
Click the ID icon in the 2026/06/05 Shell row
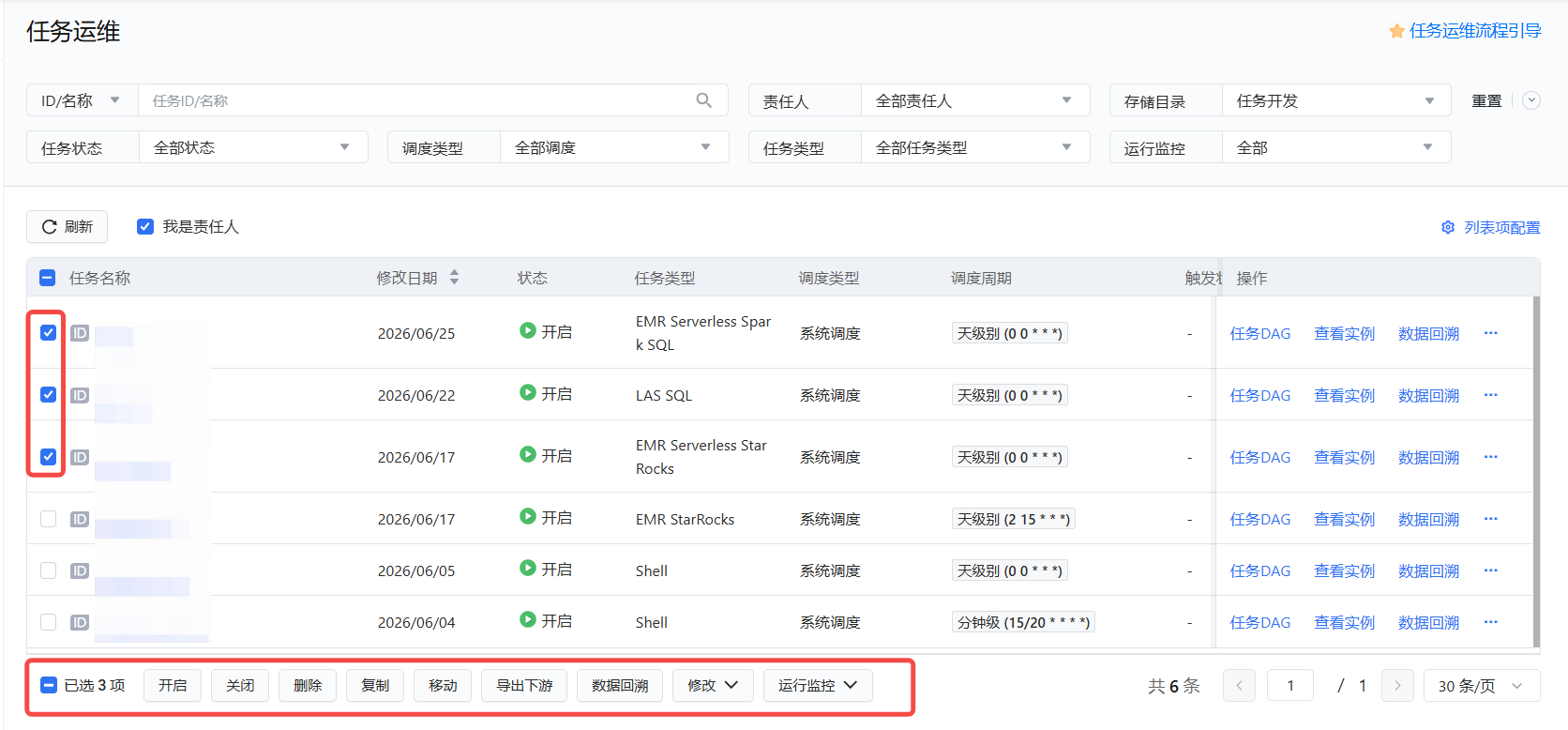point(80,570)
